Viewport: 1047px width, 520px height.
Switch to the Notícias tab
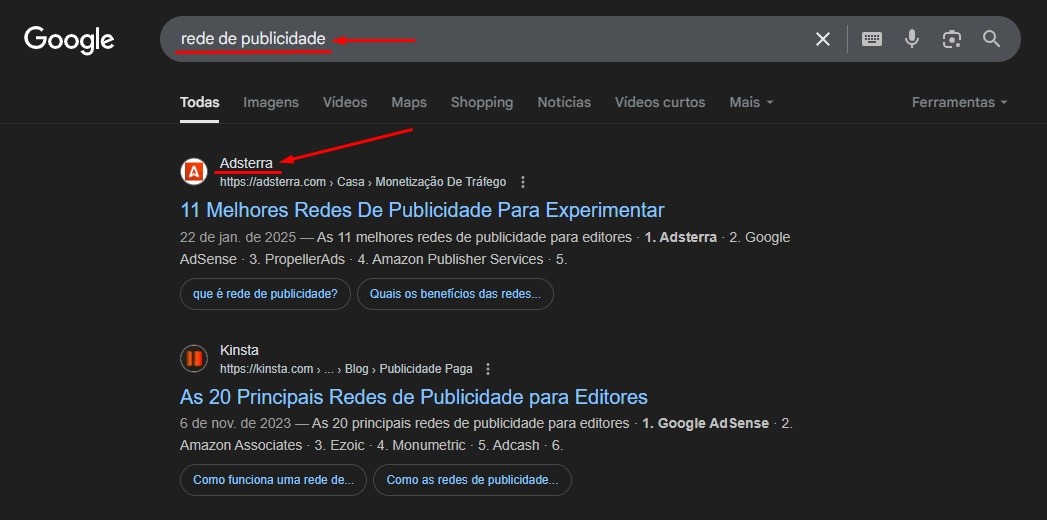564,103
